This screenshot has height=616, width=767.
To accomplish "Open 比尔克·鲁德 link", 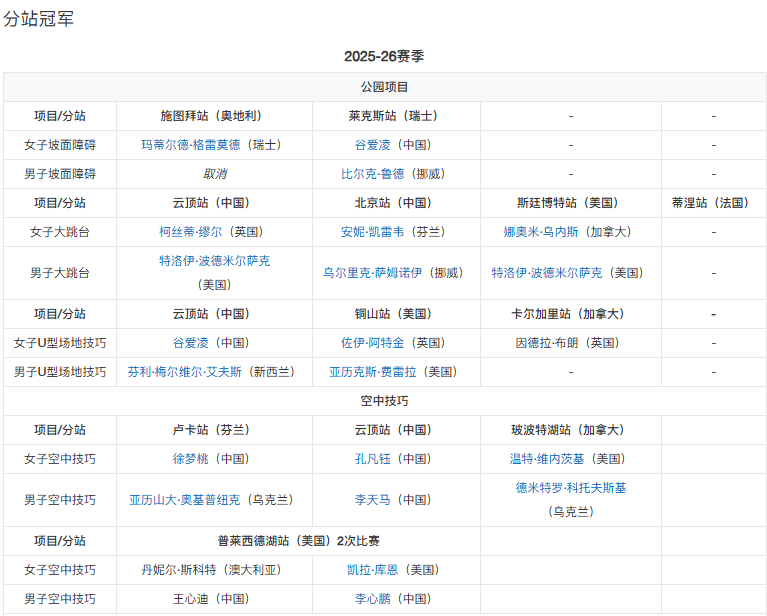I will tap(373, 174).
